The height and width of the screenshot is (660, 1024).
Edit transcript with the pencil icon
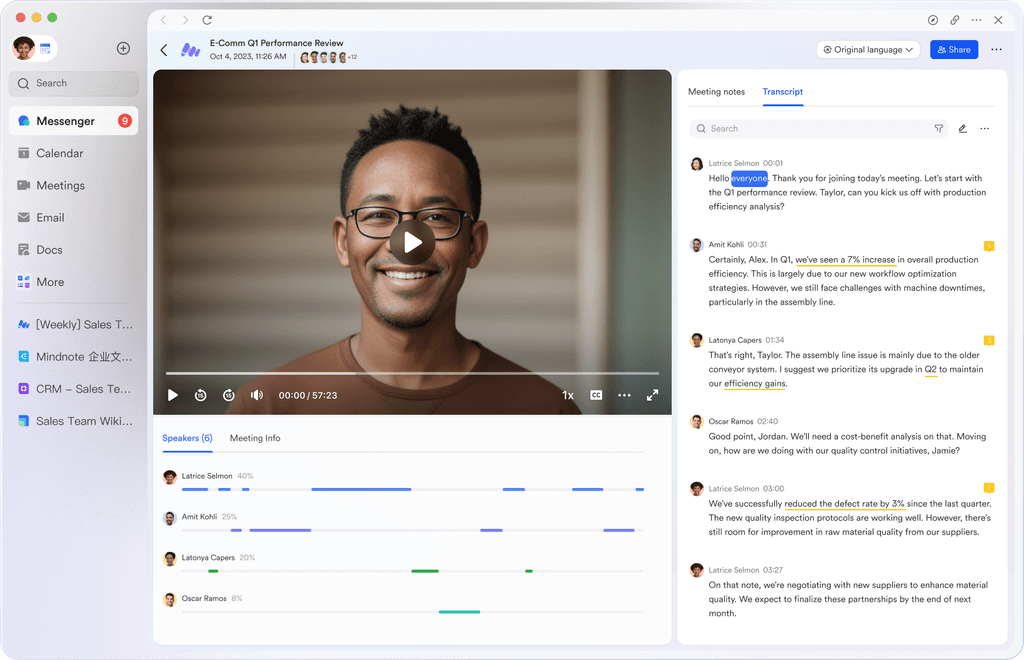pos(963,129)
